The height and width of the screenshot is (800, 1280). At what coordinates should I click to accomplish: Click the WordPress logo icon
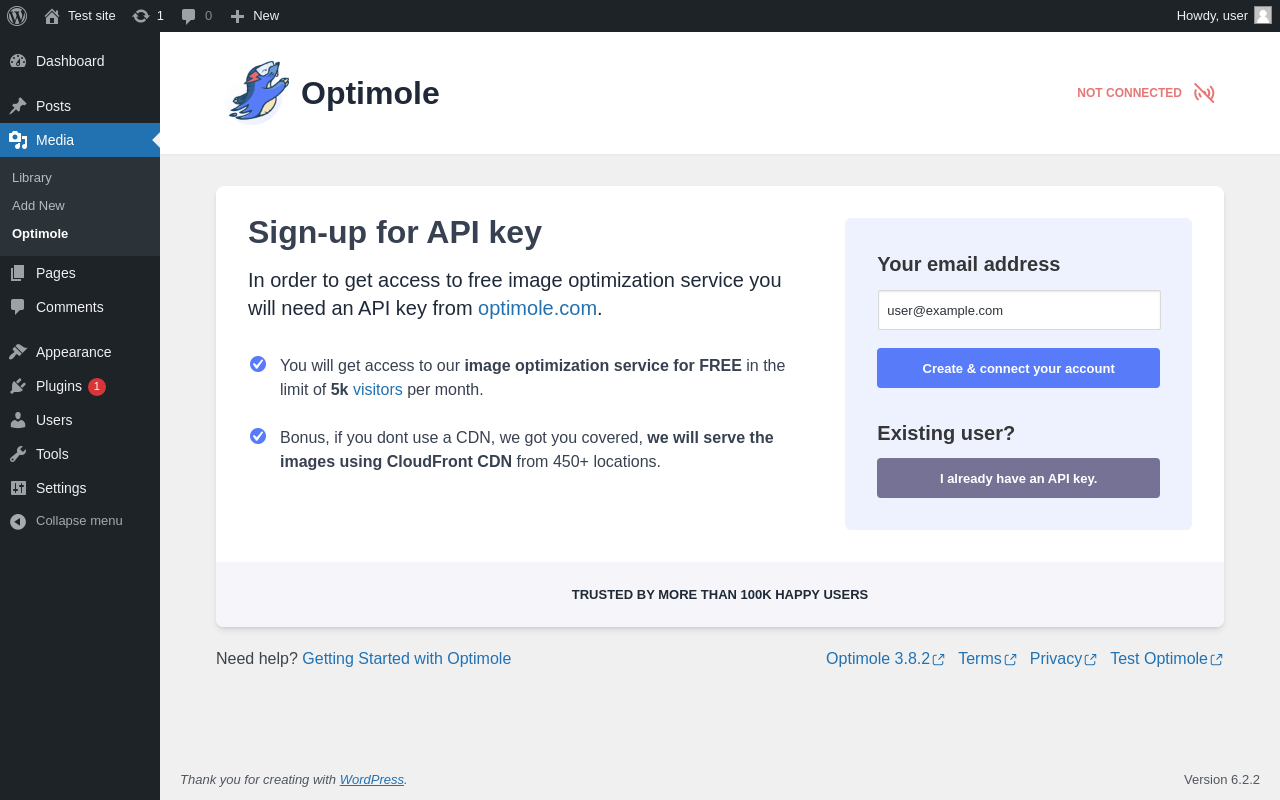coord(17,16)
